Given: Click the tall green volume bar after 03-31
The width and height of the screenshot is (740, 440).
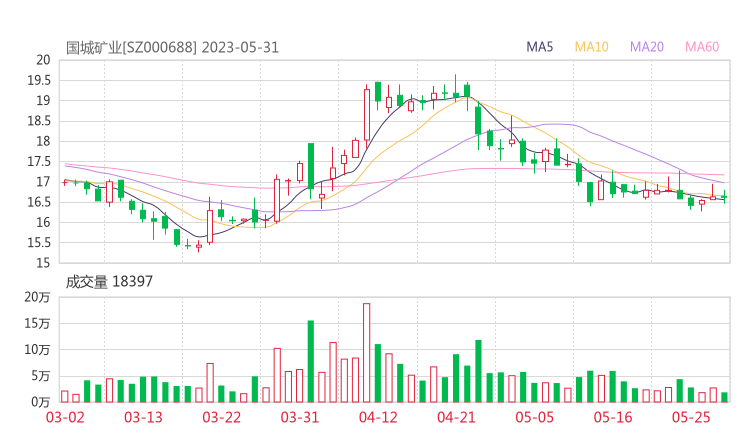Looking at the screenshot, I should click(x=311, y=362).
